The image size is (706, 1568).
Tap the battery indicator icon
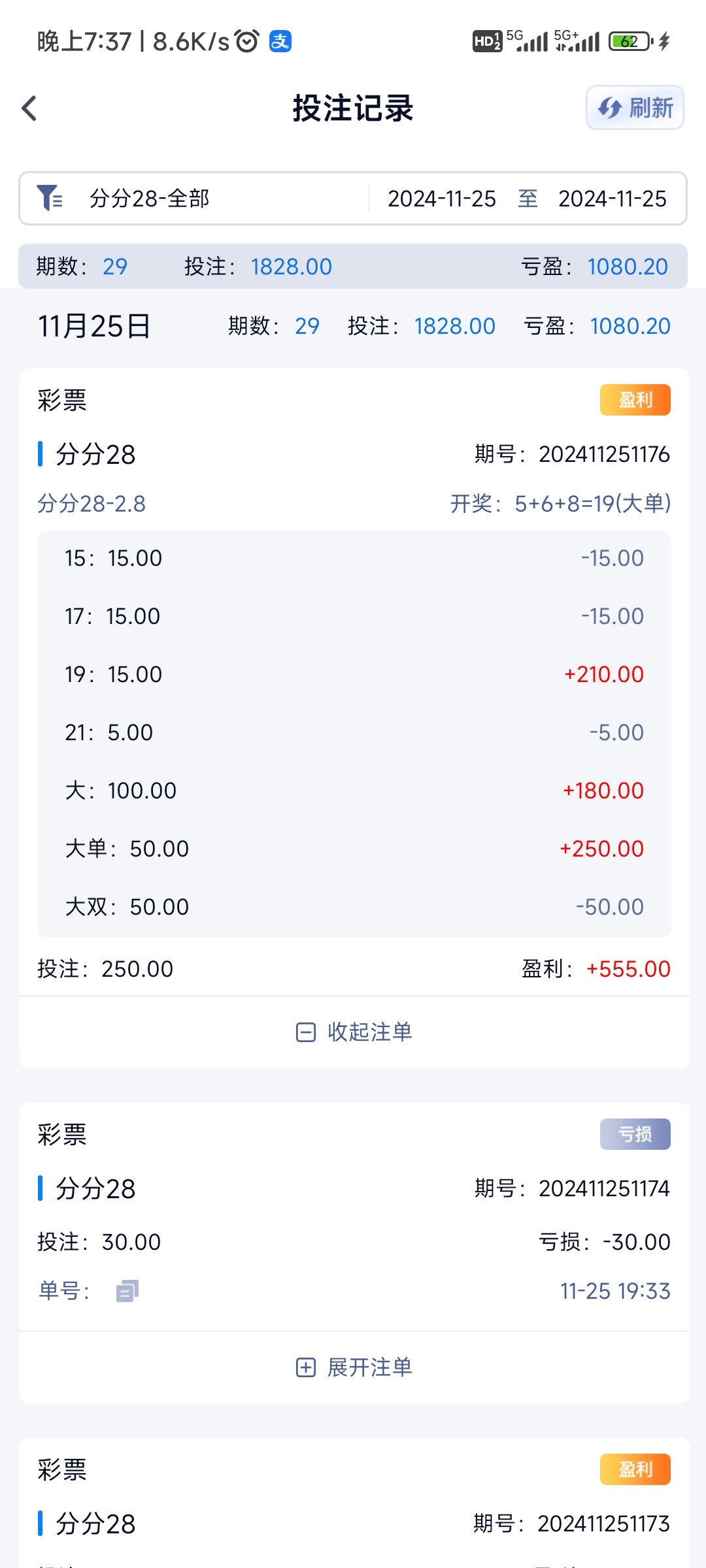(630, 41)
